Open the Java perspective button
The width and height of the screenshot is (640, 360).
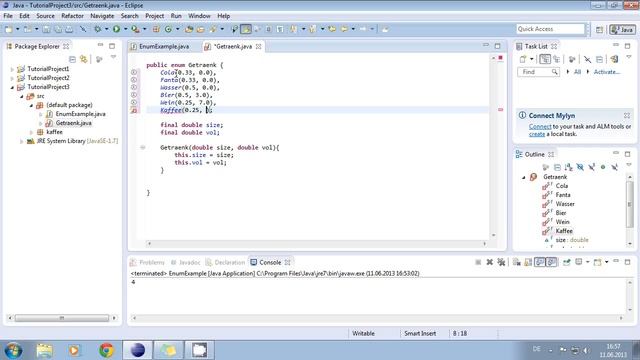click(622, 29)
